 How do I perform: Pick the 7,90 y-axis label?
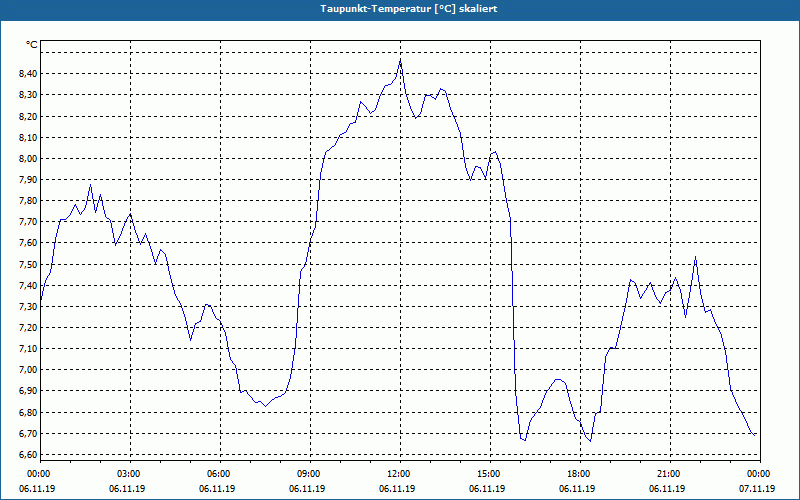click(28, 180)
